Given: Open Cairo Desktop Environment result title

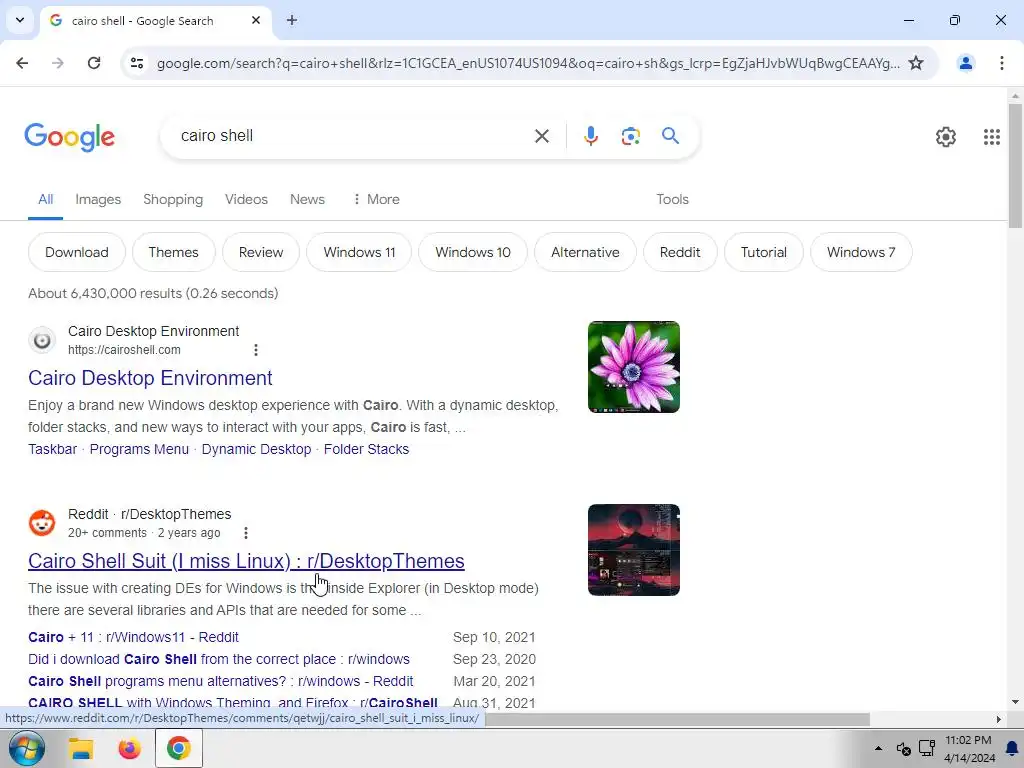Looking at the screenshot, I should pyautogui.click(x=150, y=378).
